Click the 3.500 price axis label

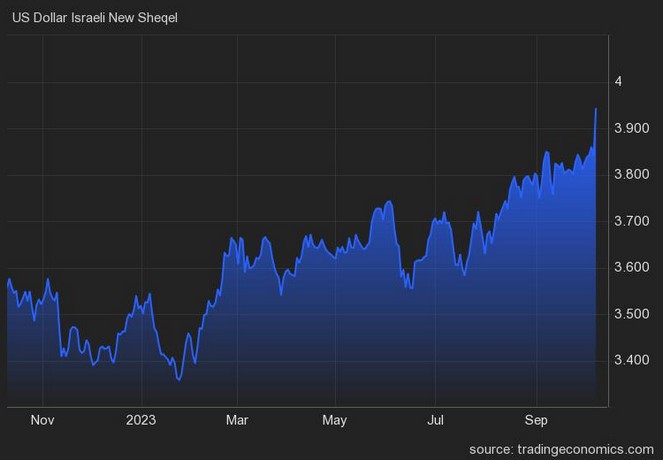tap(632, 314)
